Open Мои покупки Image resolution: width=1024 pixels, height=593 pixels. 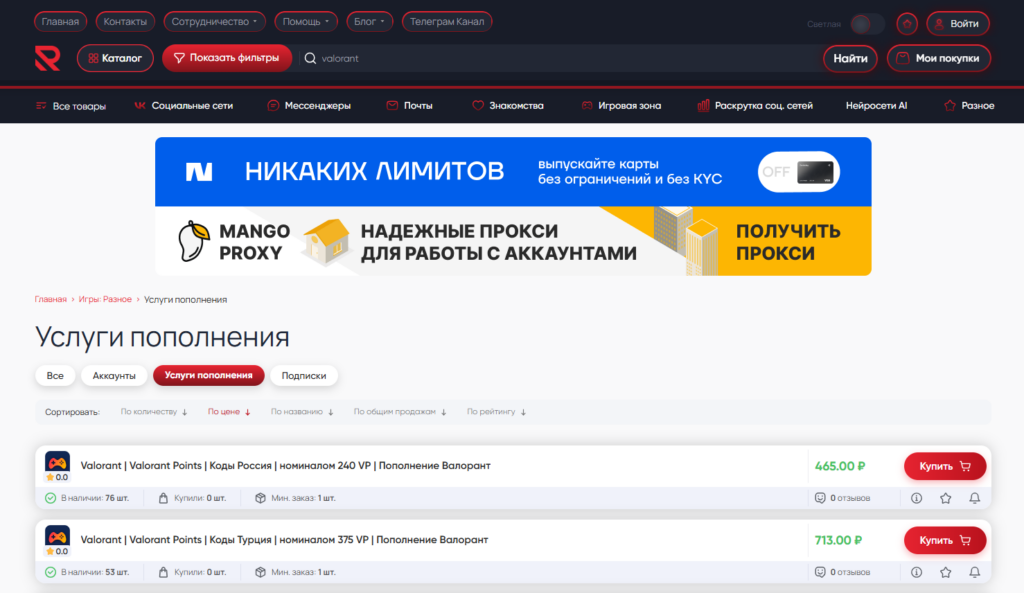[x=938, y=59]
